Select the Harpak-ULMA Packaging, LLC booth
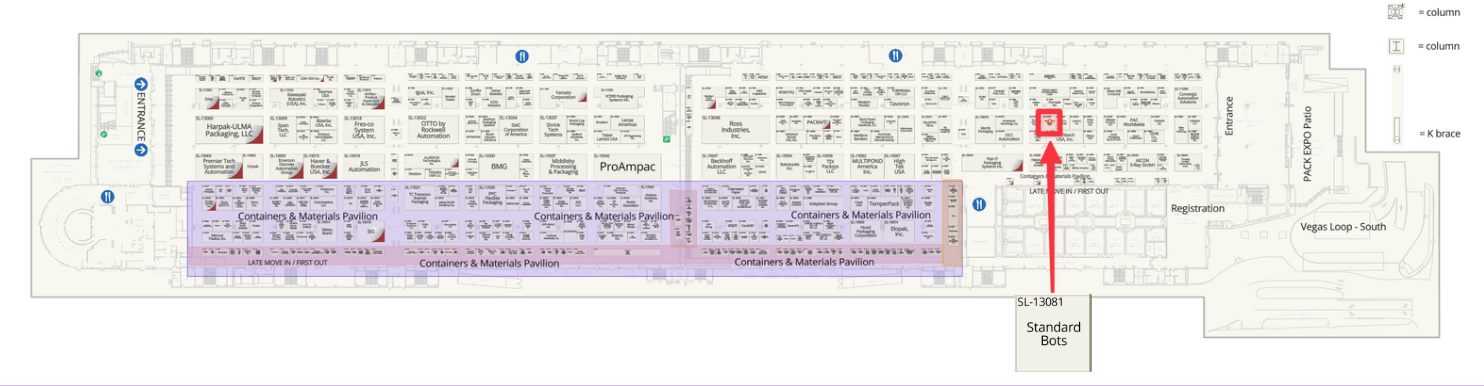Image resolution: width=1484 pixels, height=386 pixels. point(230,130)
